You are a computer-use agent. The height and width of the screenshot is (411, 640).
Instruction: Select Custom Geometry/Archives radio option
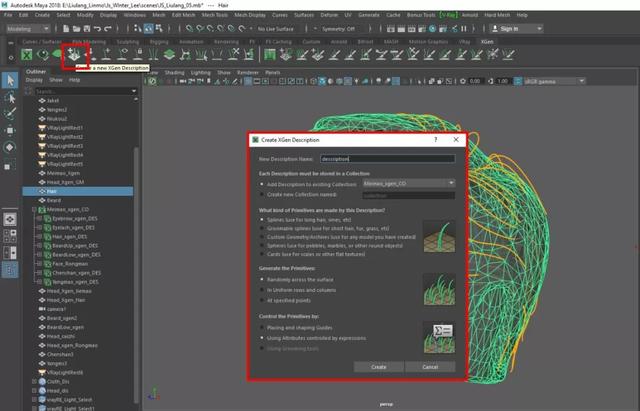tap(262, 237)
